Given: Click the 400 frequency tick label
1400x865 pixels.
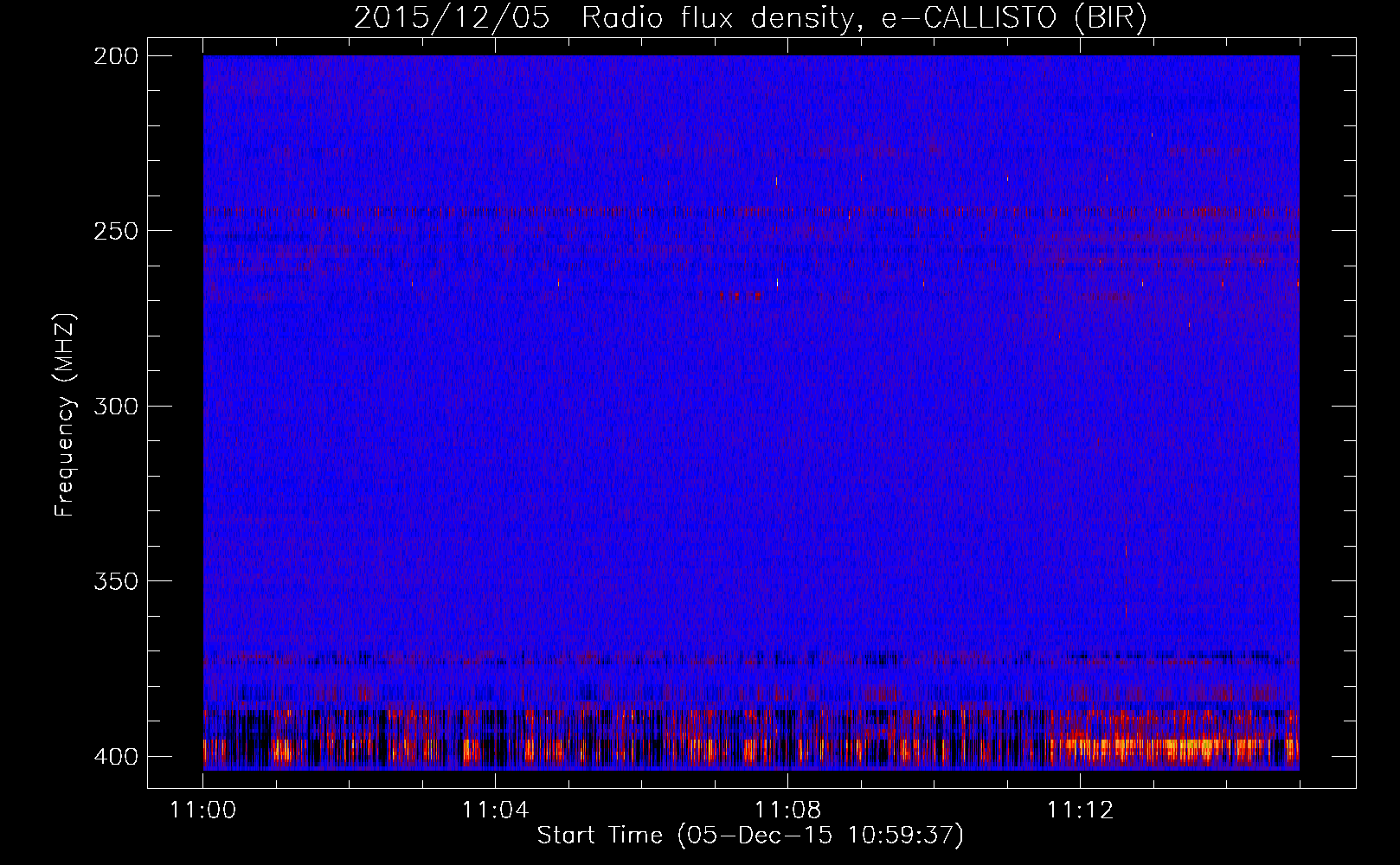Looking at the screenshot, I should (x=115, y=757).
